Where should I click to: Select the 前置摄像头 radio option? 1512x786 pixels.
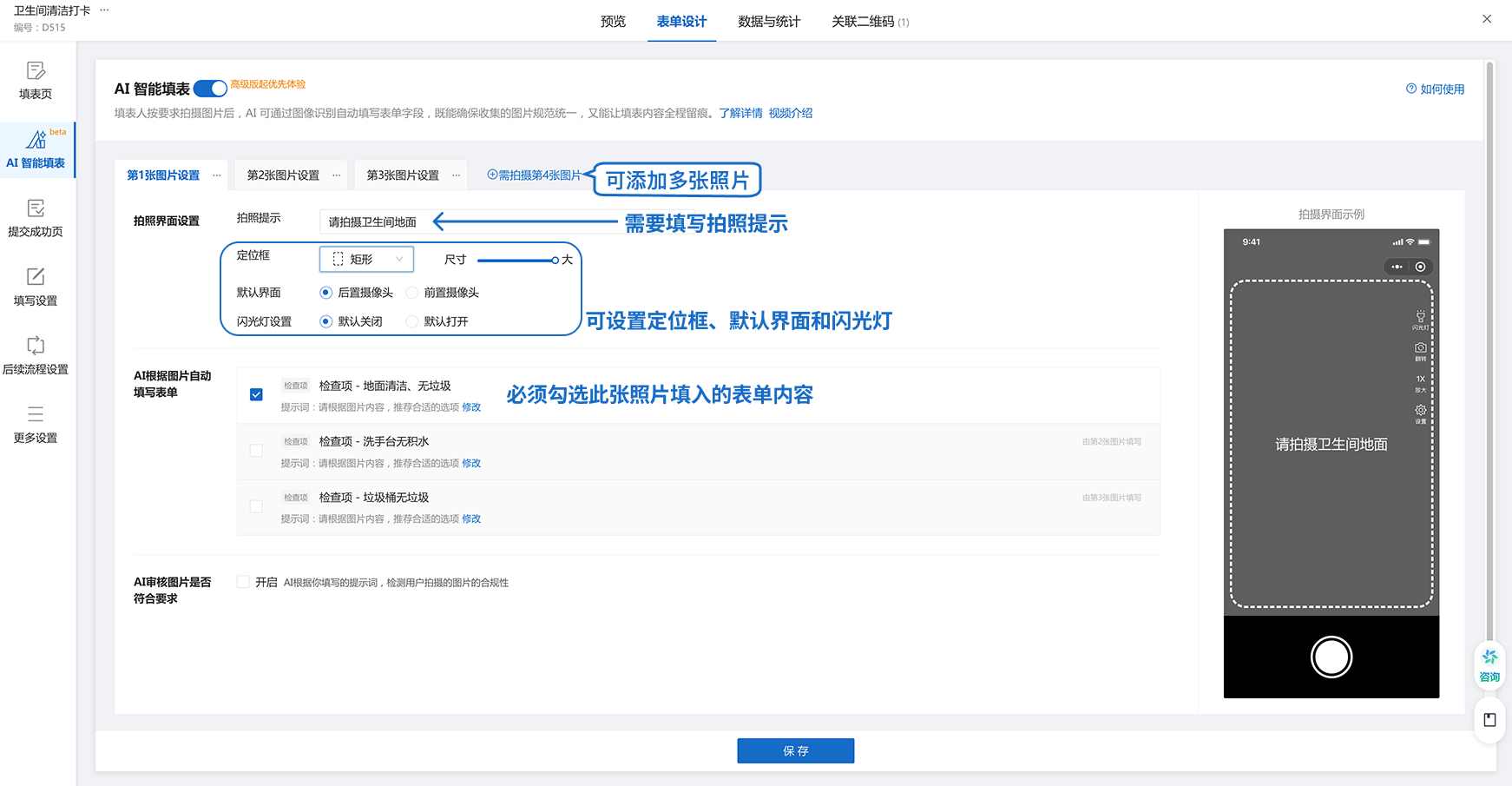pyautogui.click(x=411, y=293)
